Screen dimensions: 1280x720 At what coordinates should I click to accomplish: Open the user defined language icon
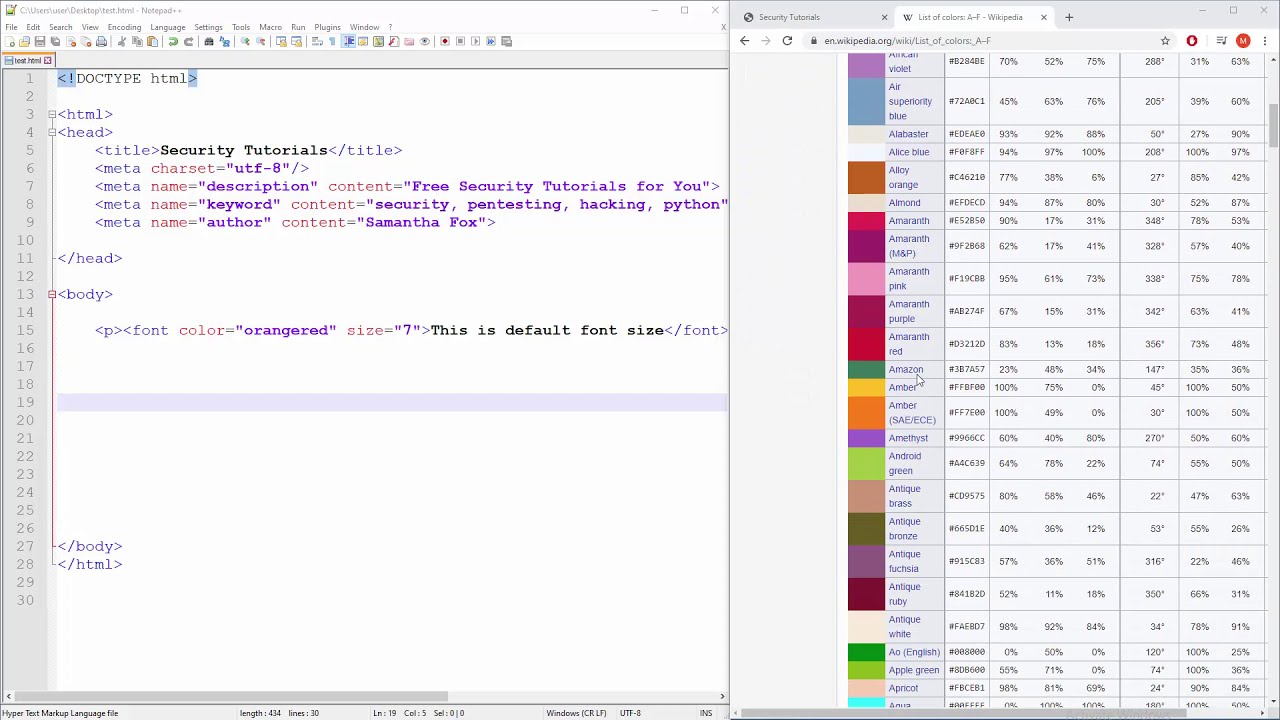[363, 41]
